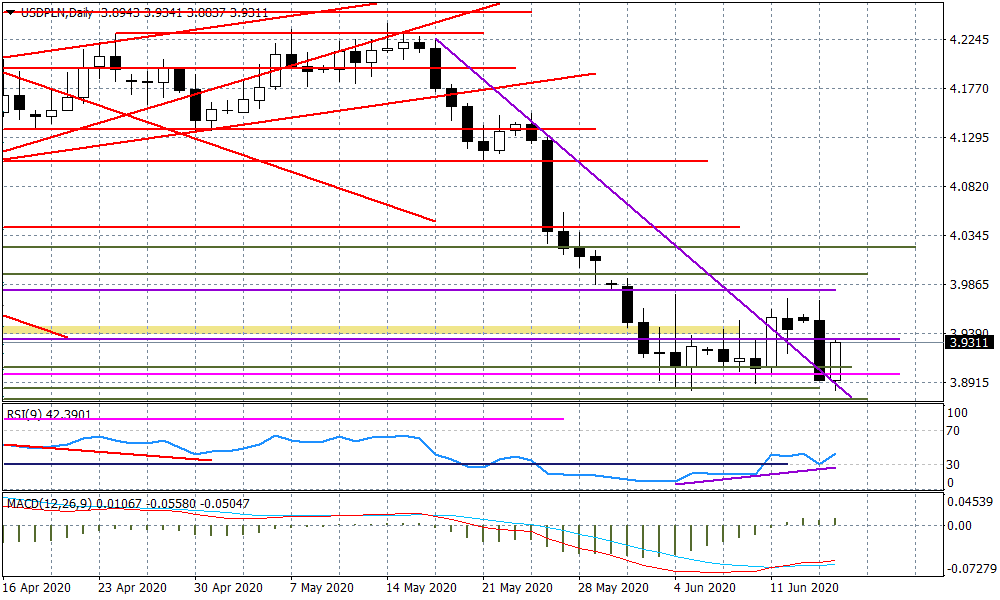
Task: Select the 4.0345 price scale value
Action: point(969,236)
